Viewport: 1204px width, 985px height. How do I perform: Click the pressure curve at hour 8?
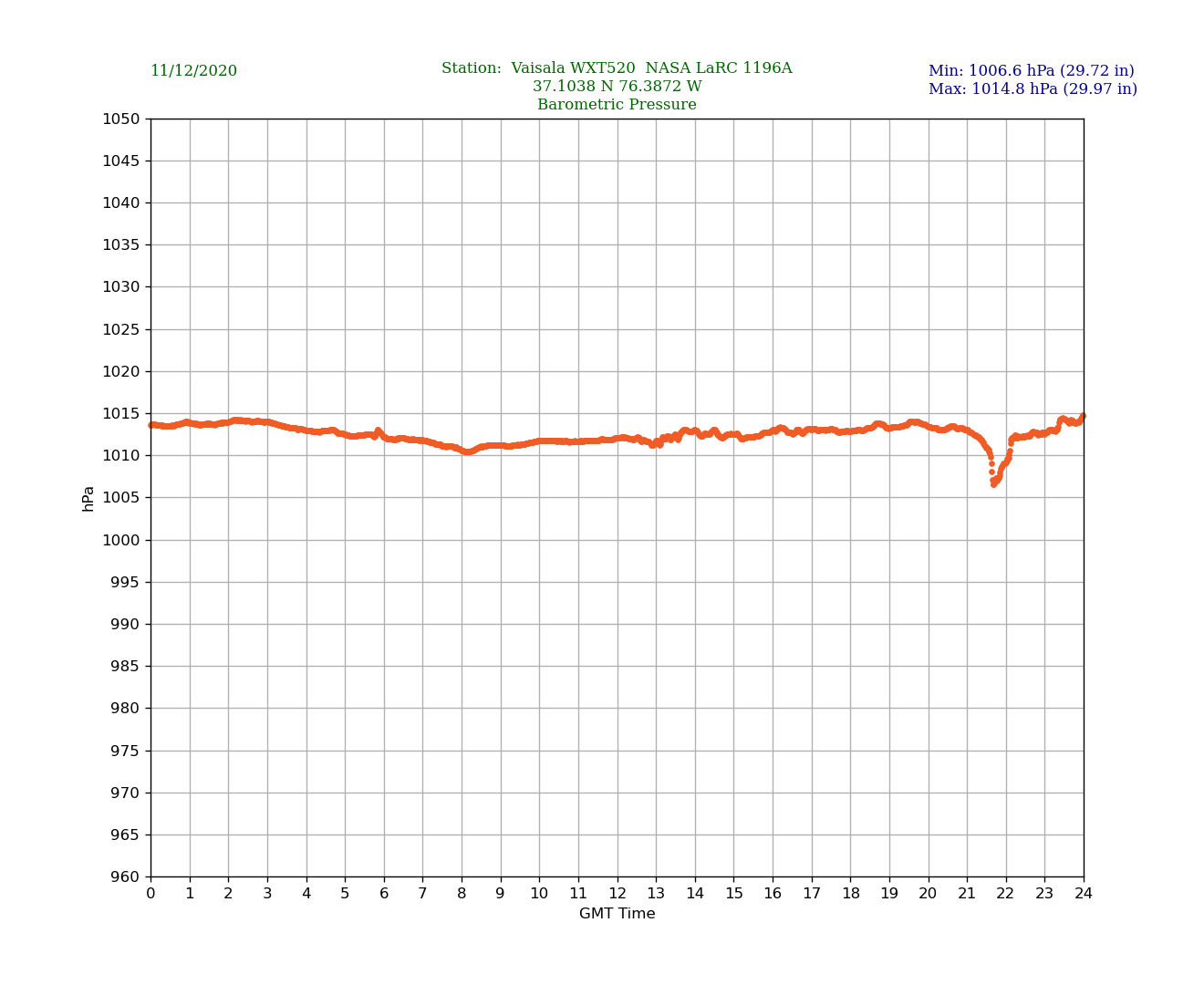[462, 451]
